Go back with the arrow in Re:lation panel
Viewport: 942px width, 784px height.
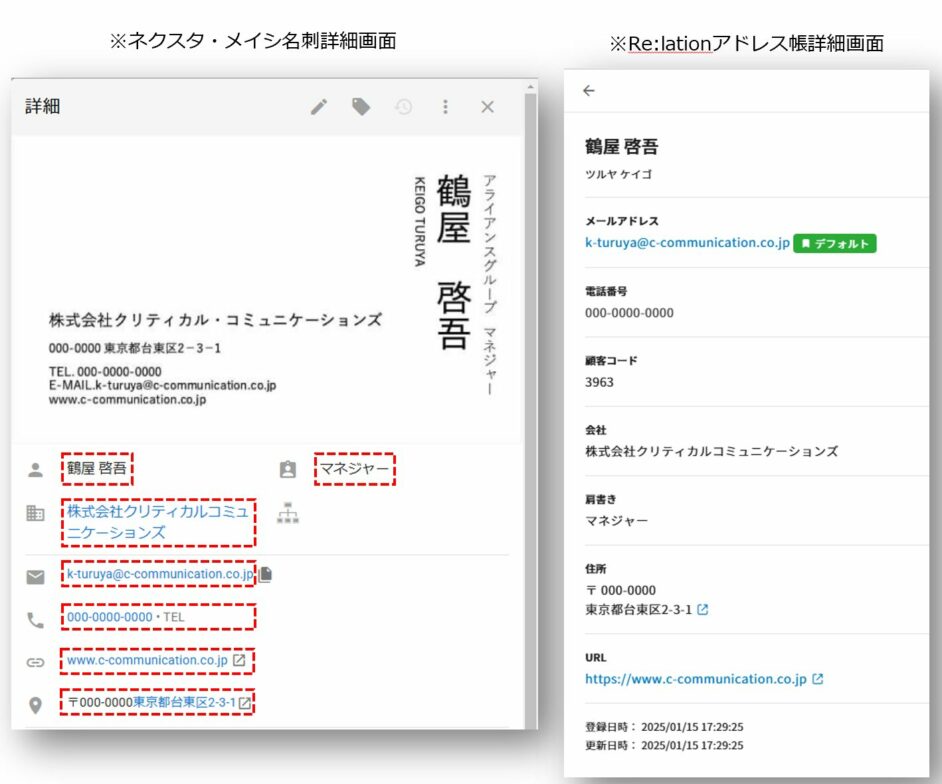(x=589, y=91)
